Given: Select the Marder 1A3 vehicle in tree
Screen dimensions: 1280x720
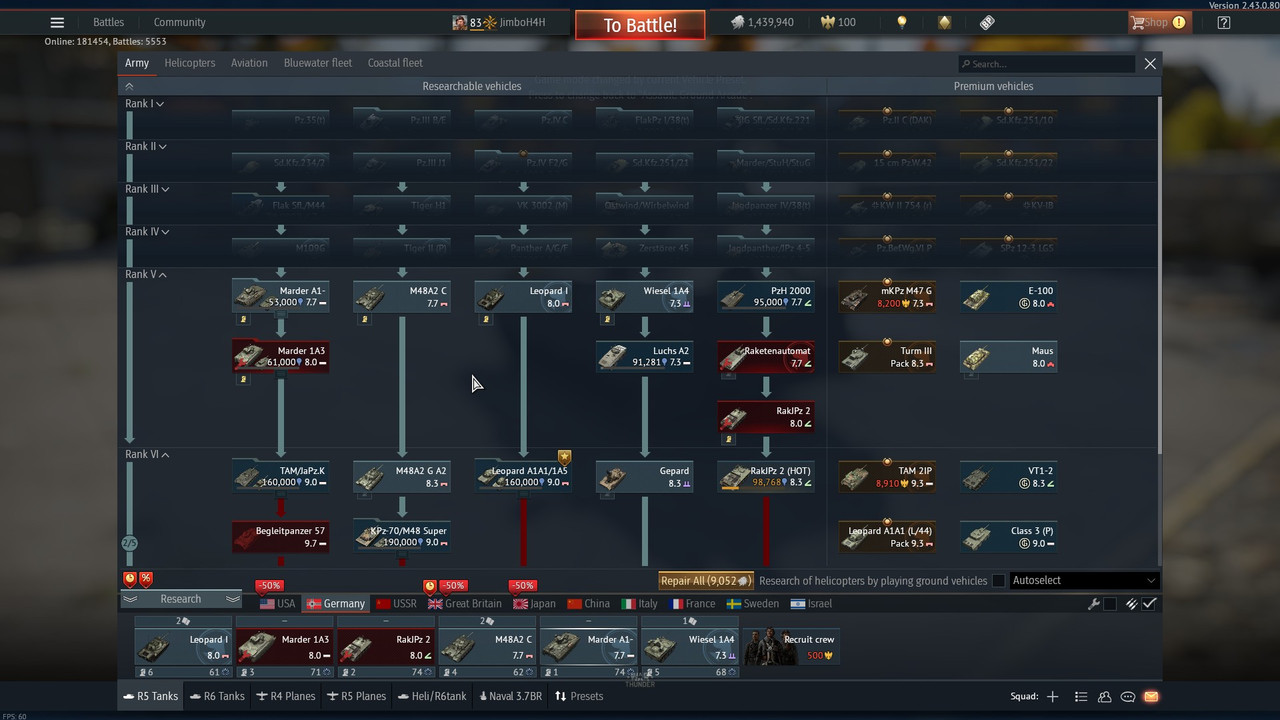Looking at the screenshot, I should coord(281,356).
